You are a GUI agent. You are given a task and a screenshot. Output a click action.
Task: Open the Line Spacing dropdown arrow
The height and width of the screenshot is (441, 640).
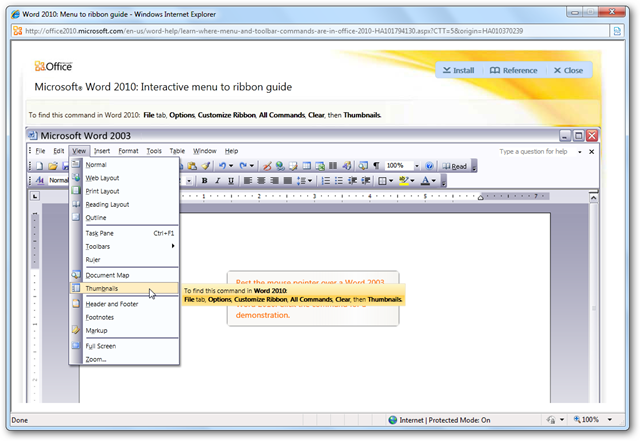point(310,180)
